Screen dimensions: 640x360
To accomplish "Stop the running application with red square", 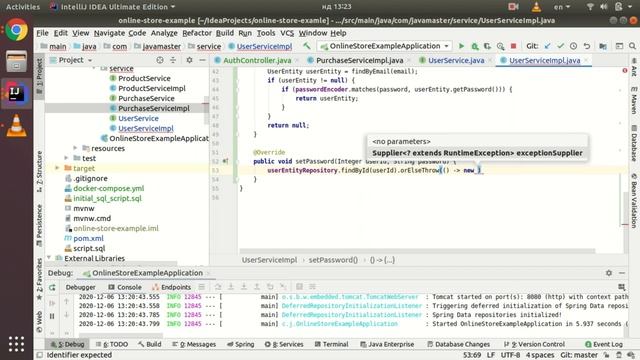I will [513, 46].
